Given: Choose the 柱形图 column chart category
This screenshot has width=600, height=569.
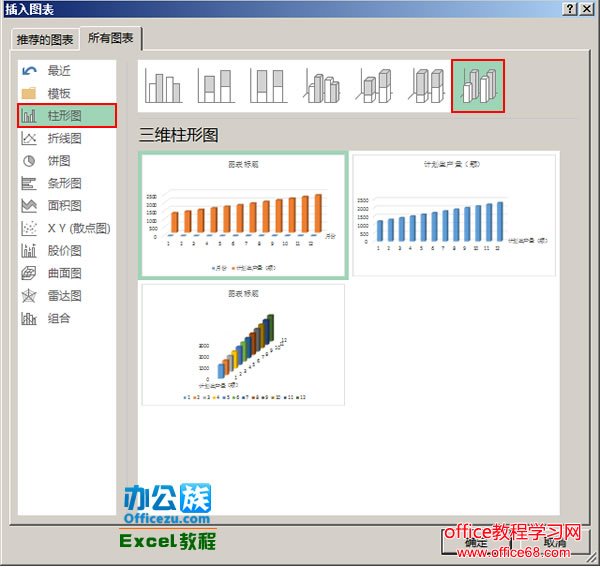Looking at the screenshot, I should pos(67,116).
